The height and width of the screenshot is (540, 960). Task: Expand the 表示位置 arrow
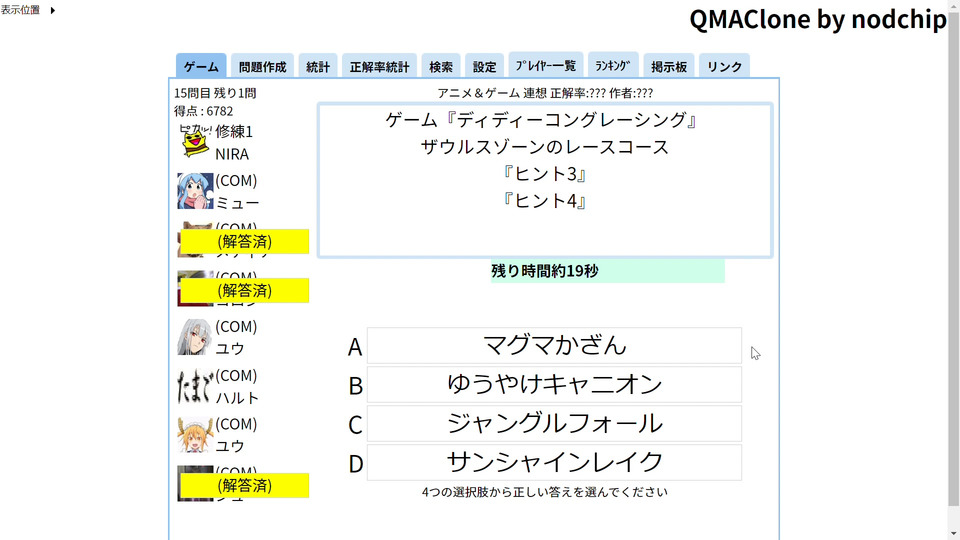(x=53, y=10)
